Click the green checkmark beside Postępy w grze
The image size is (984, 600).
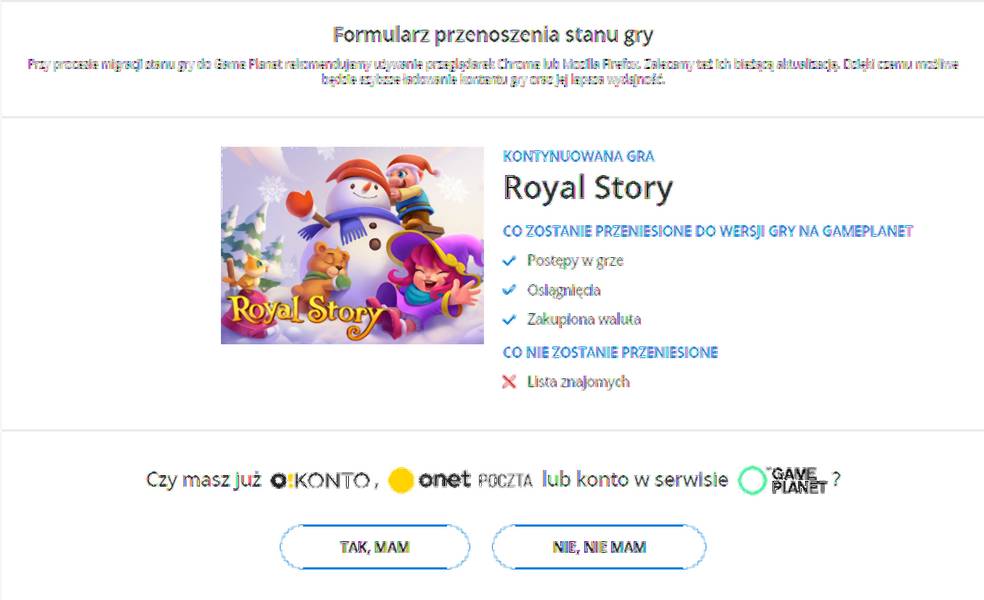pyautogui.click(x=511, y=259)
